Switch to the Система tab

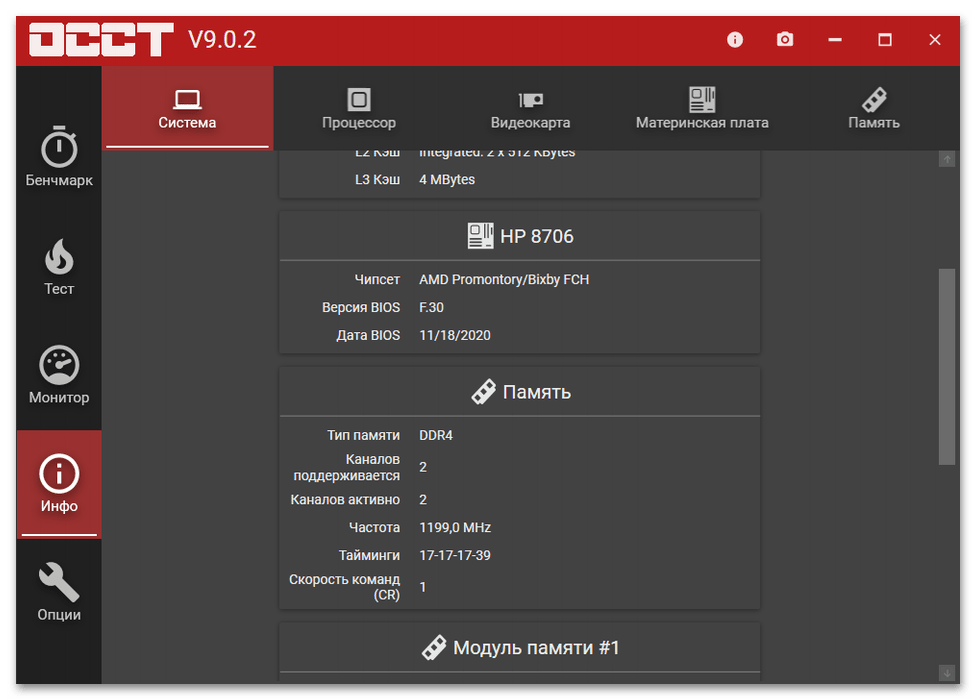click(187, 109)
